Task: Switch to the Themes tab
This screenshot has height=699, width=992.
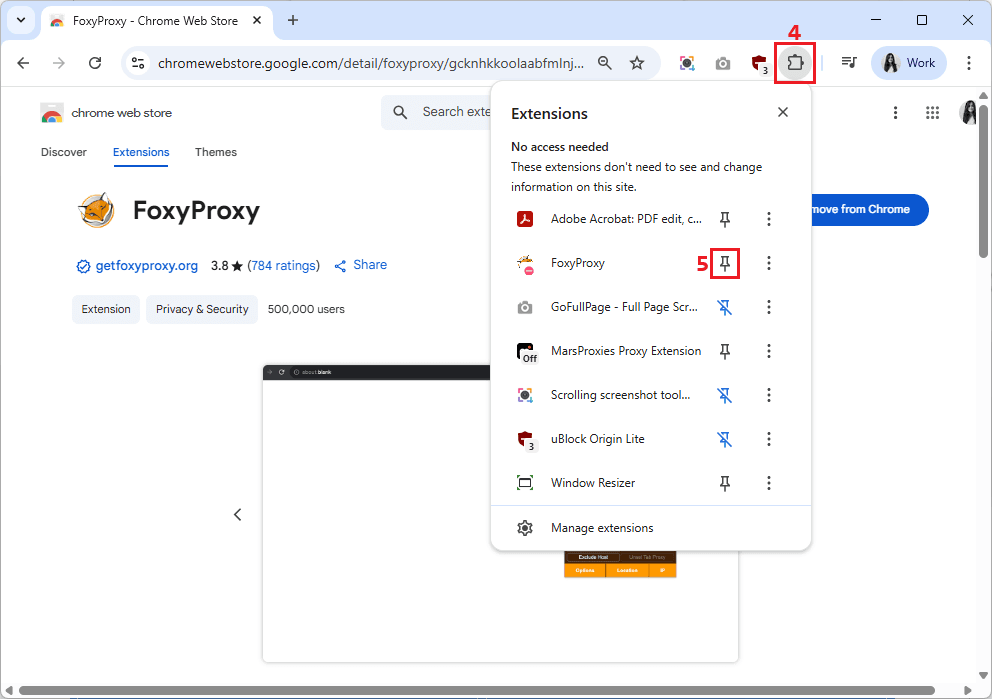Action: coord(216,152)
